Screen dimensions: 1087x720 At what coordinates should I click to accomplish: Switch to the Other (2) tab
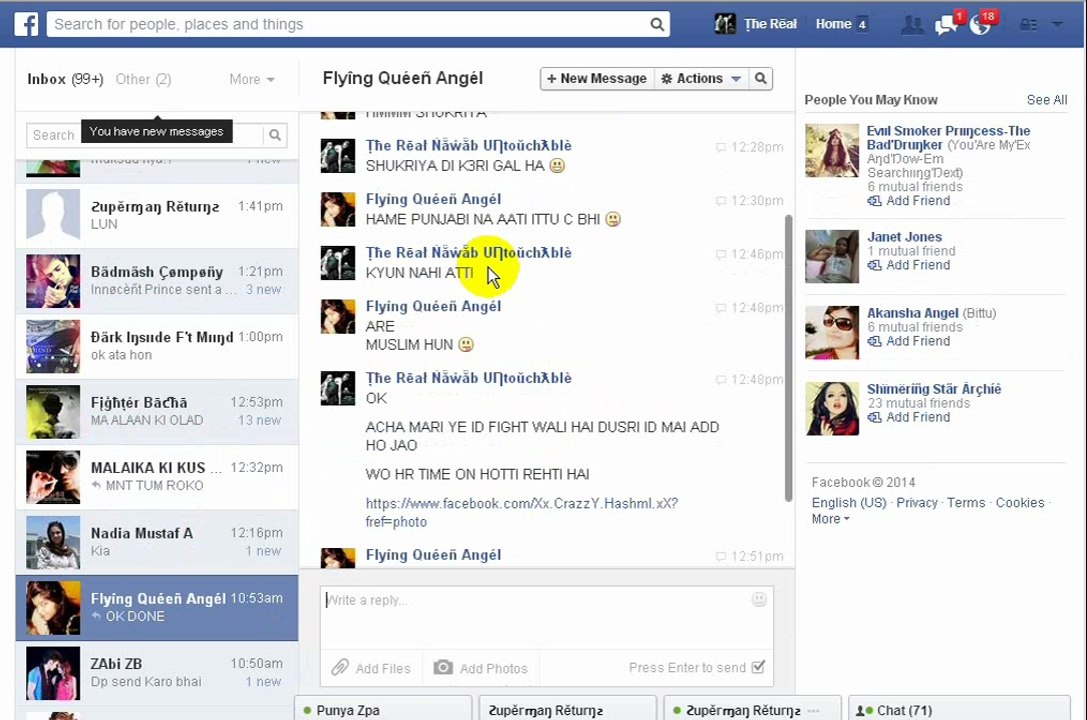pyautogui.click(x=144, y=79)
